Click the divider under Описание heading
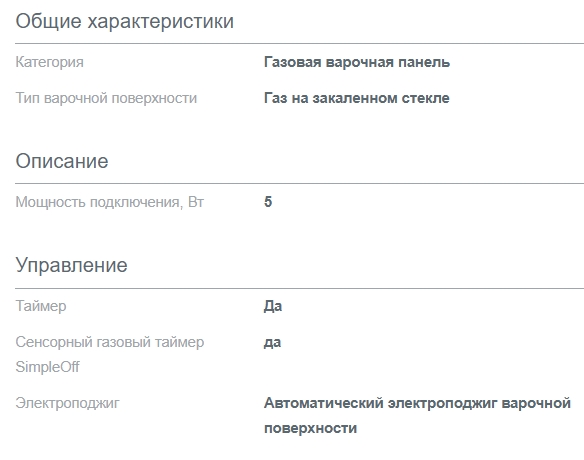Image resolution: width=584 pixels, height=460 pixels. click(299, 184)
